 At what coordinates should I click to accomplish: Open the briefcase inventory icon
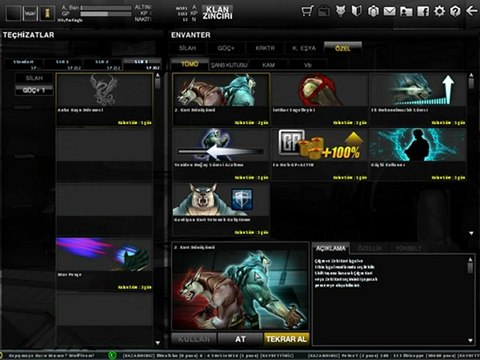coord(324,12)
